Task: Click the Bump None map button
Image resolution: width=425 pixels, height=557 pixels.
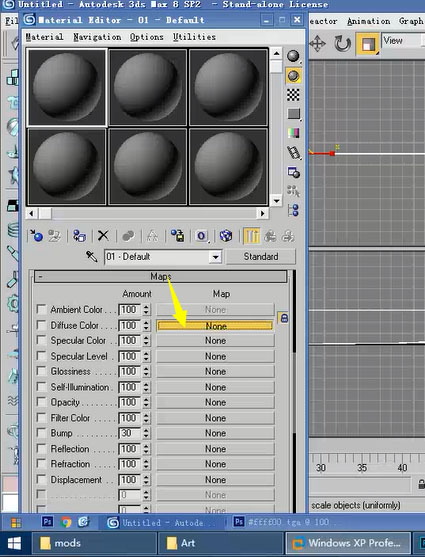Action: click(x=215, y=433)
